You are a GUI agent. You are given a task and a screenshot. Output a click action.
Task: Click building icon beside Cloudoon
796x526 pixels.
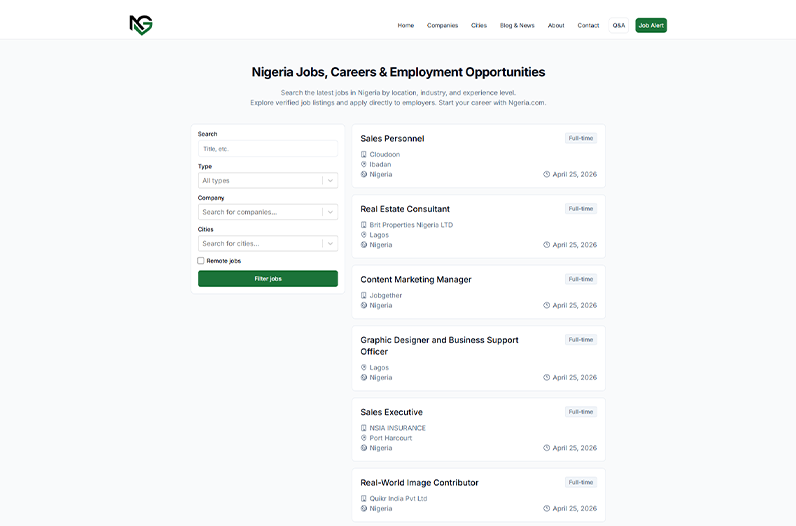(364, 155)
